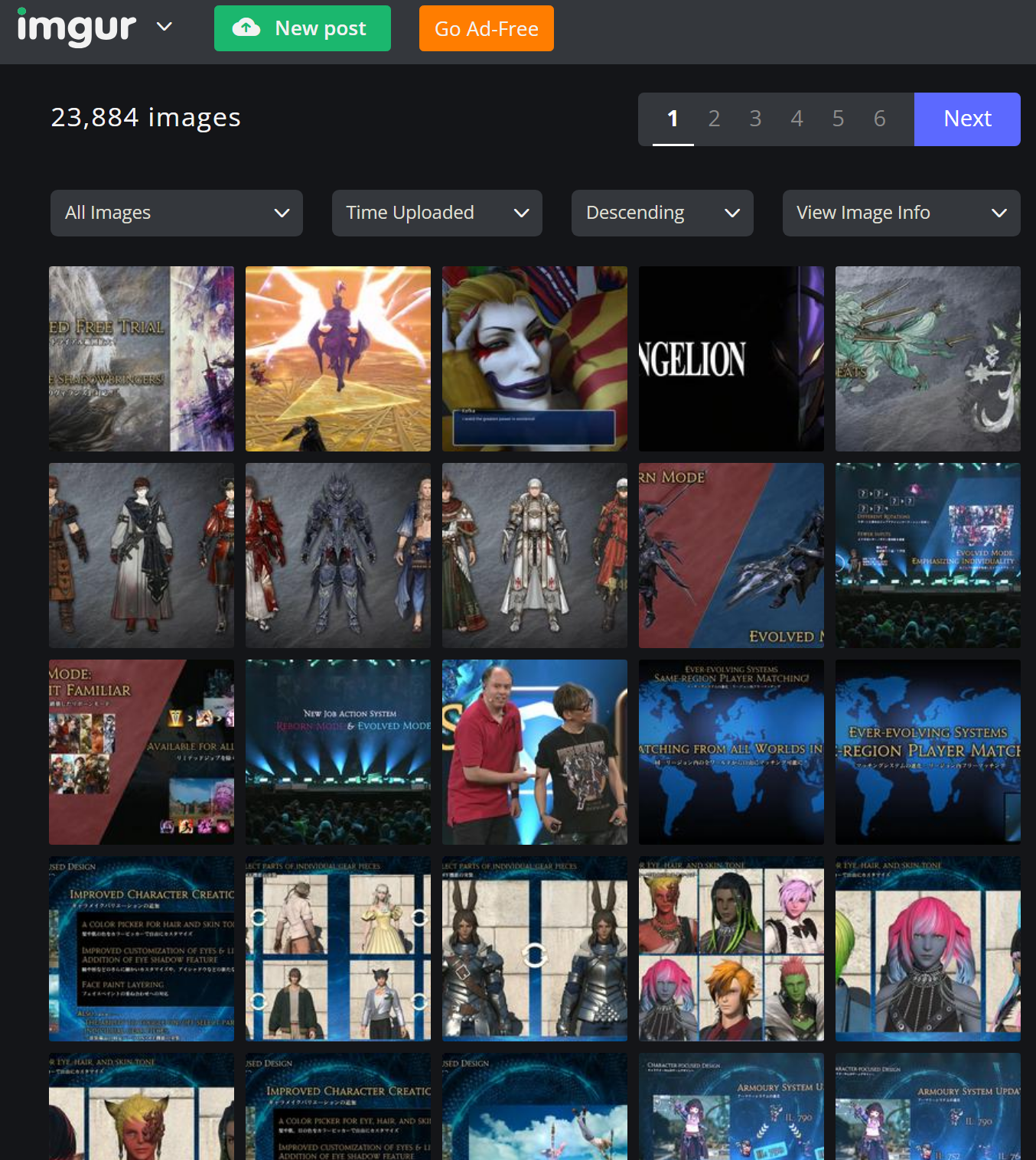Image resolution: width=1036 pixels, height=1160 pixels.
Task: Open the winged figure on golden platform thumbnail
Action: tap(338, 359)
